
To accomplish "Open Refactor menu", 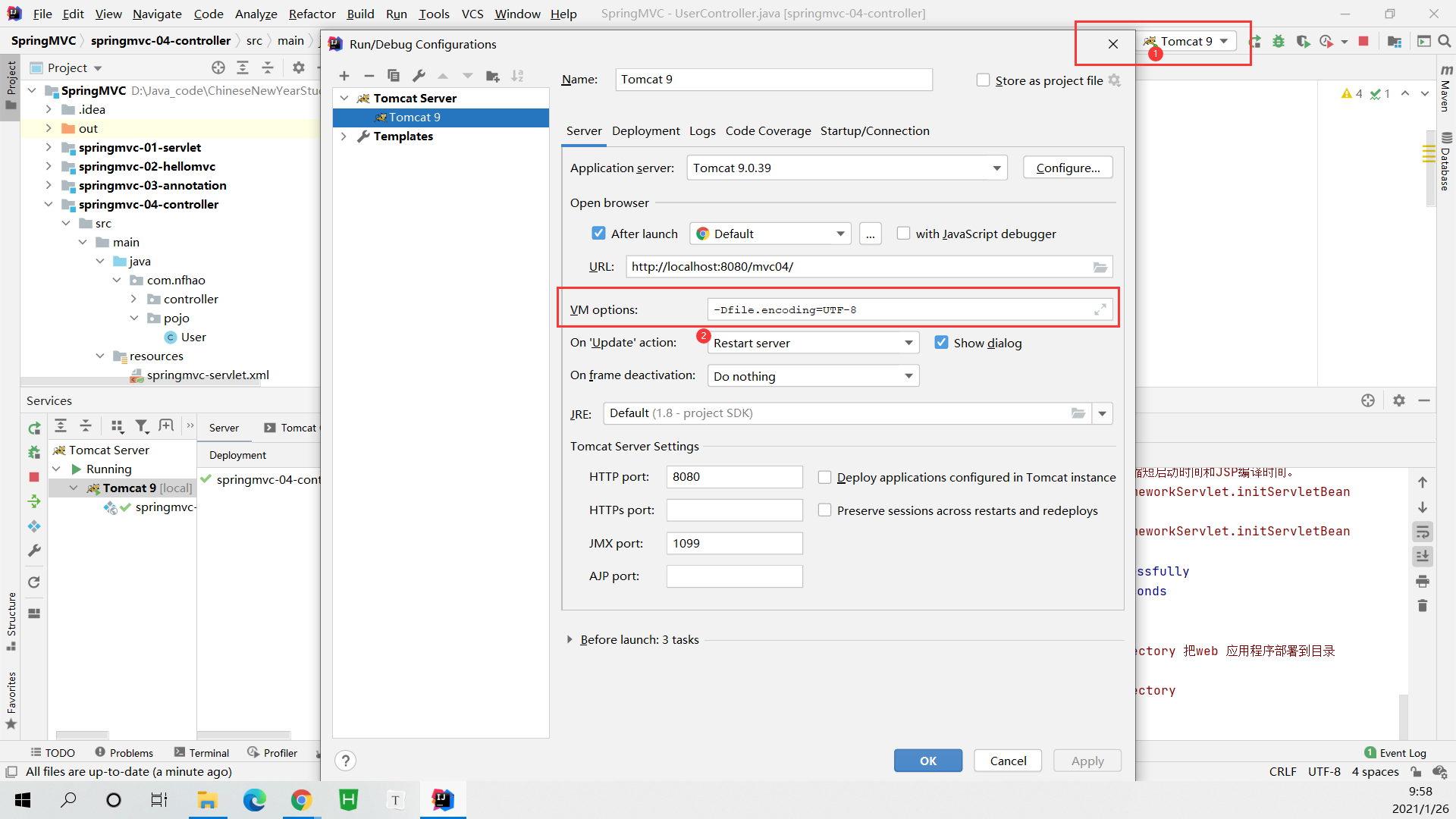I will click(x=312, y=14).
